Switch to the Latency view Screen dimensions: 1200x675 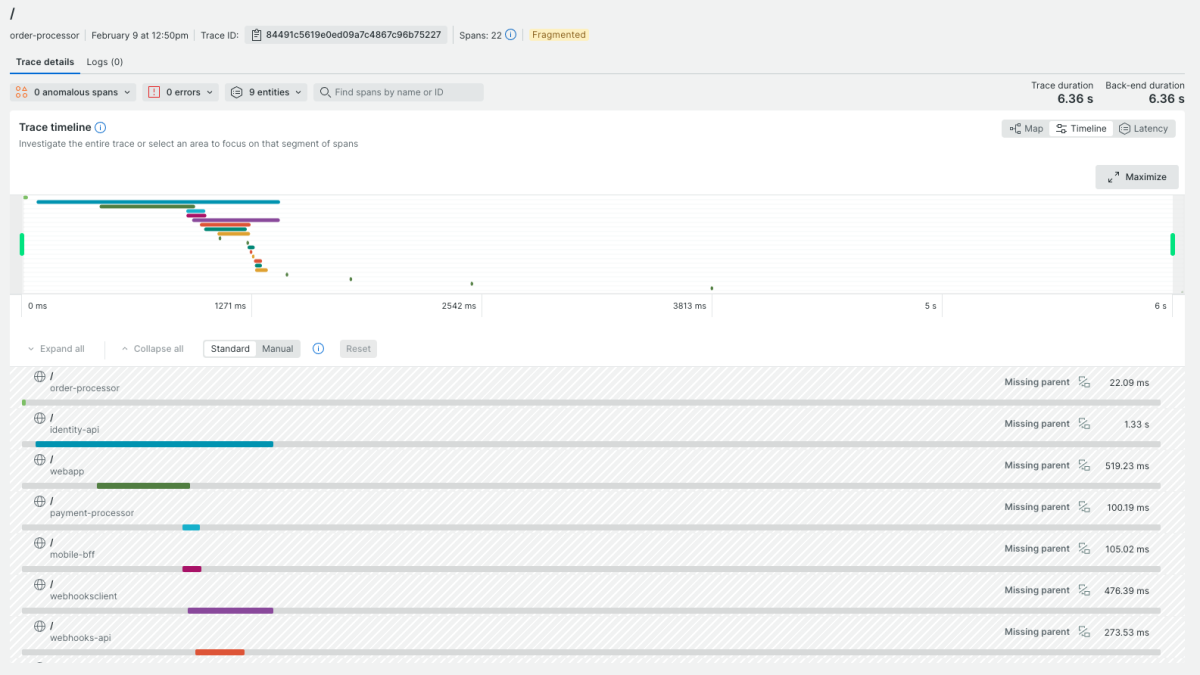coord(1144,129)
